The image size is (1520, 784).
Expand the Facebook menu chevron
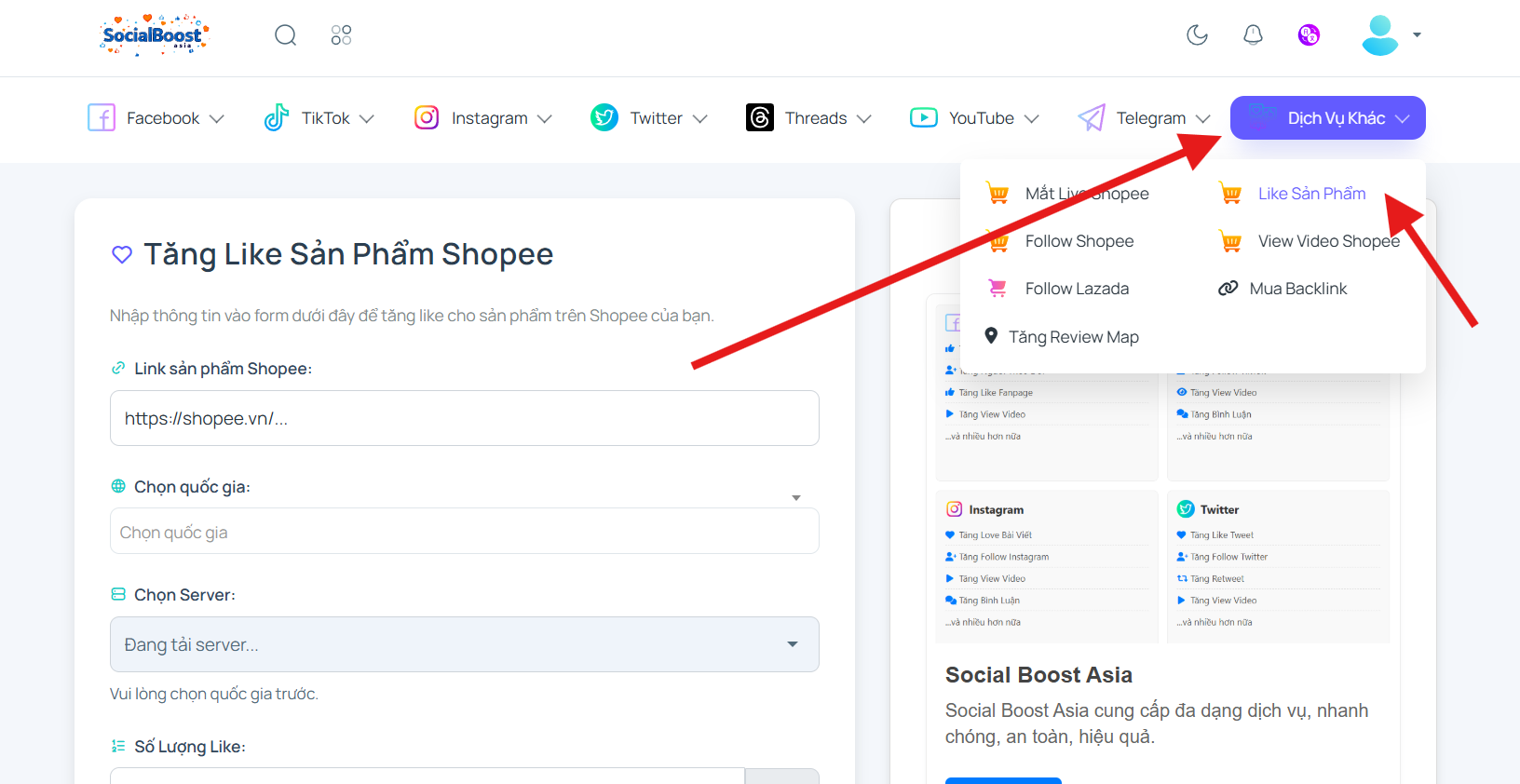pyautogui.click(x=217, y=119)
